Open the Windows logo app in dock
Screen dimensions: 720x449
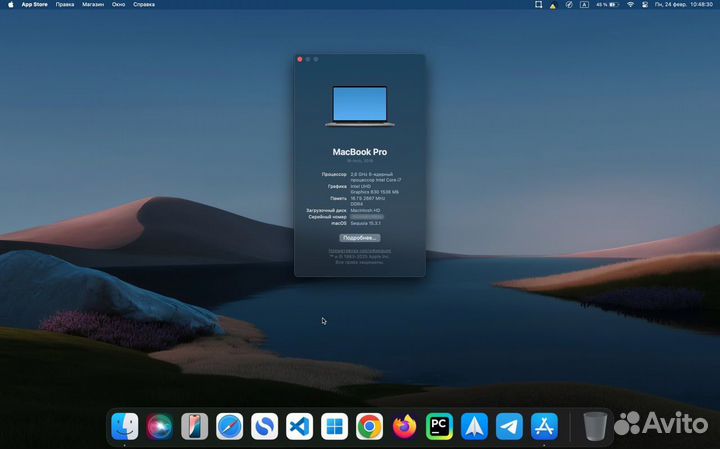(x=334, y=427)
